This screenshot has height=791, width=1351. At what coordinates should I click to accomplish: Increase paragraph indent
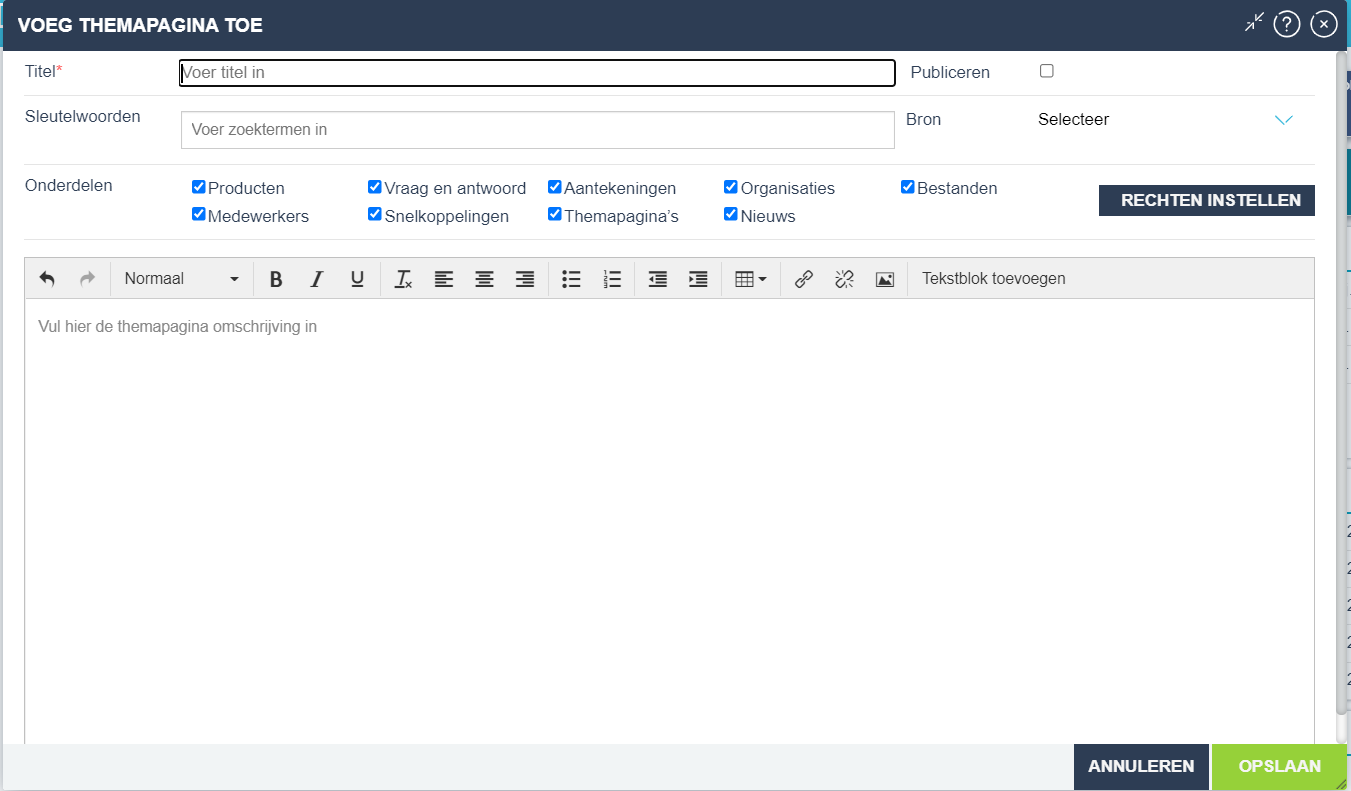click(698, 279)
